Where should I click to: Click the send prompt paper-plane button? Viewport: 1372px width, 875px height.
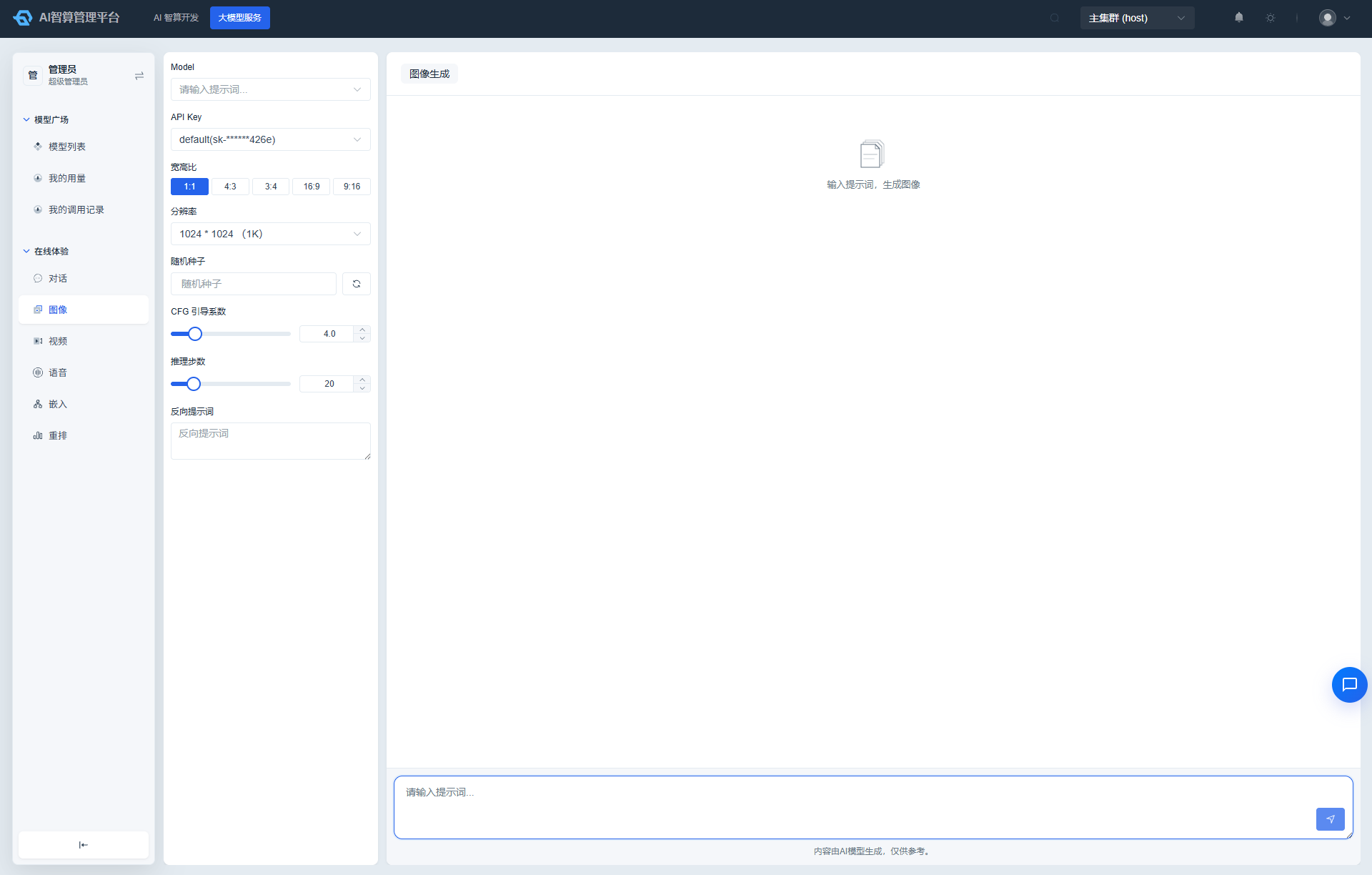click(1330, 819)
